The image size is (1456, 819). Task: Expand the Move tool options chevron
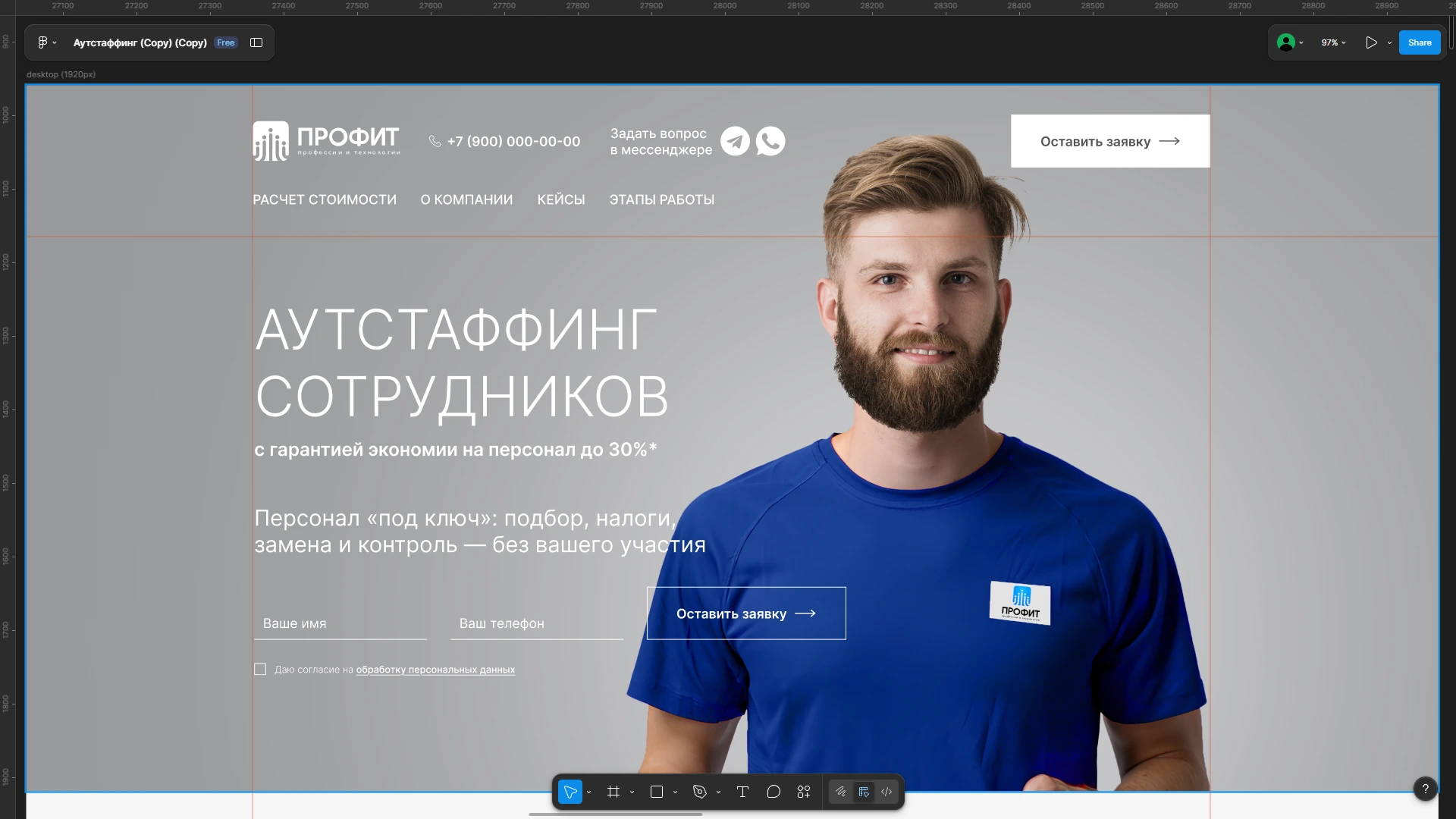click(589, 792)
